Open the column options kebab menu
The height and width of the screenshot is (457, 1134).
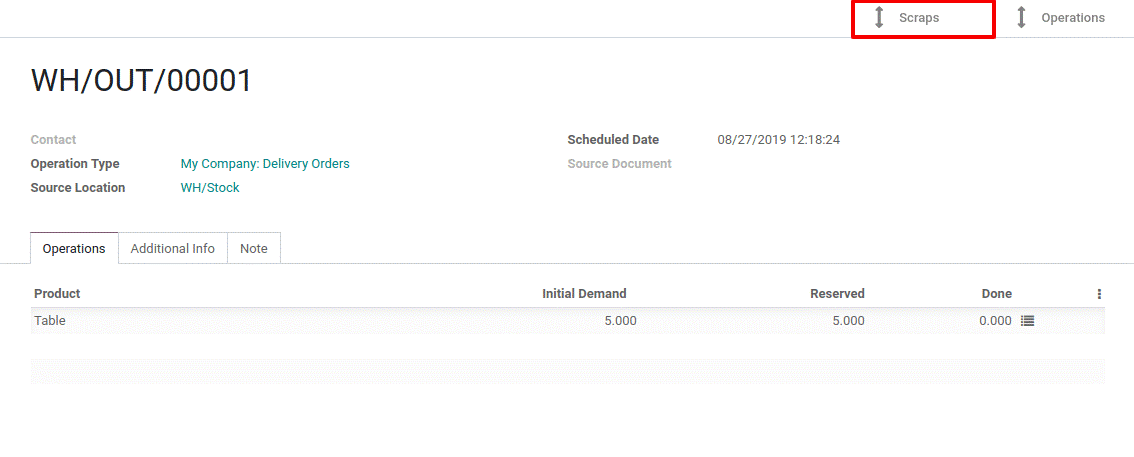[1099, 294]
